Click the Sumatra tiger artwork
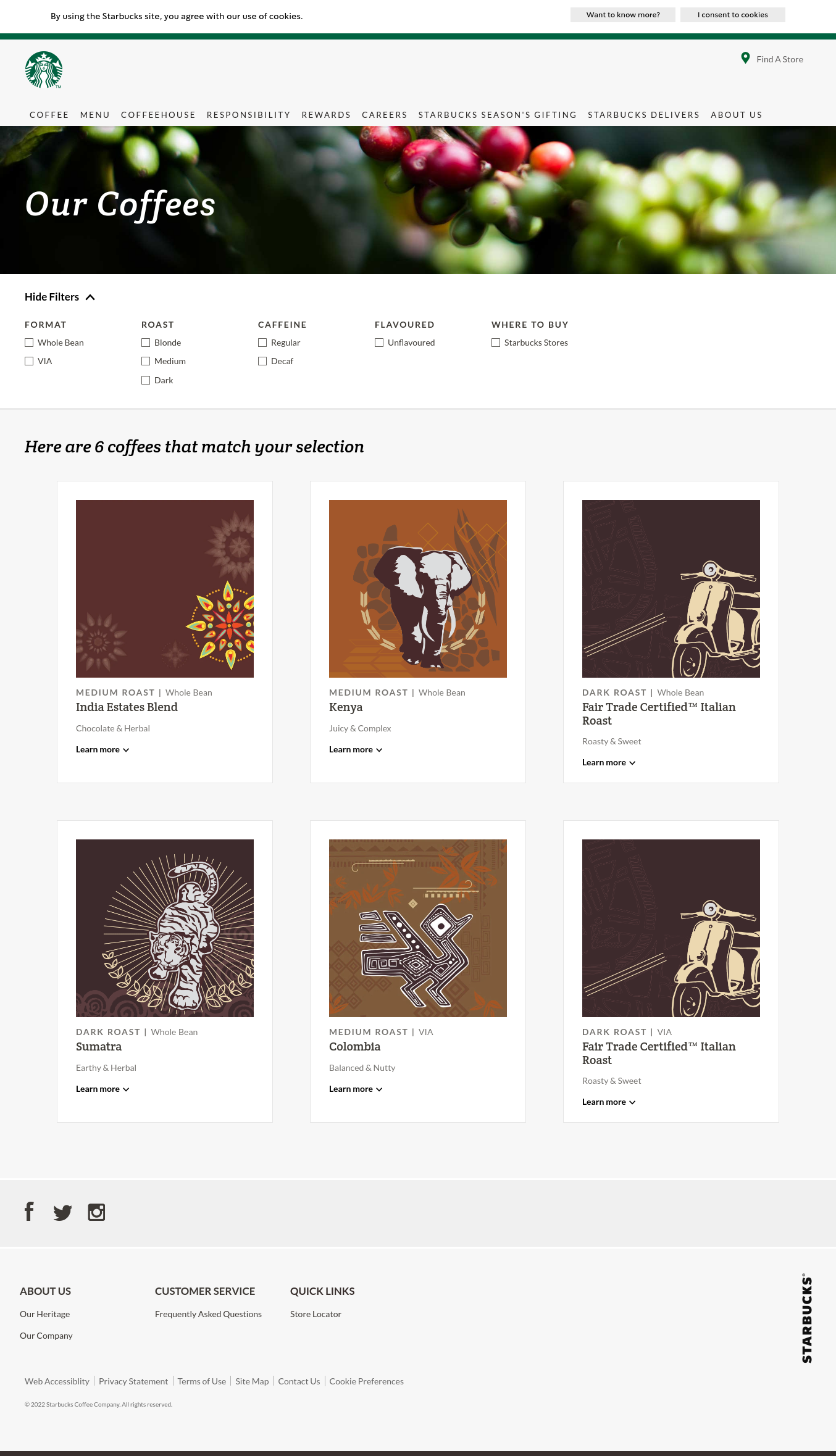 pyautogui.click(x=164, y=928)
